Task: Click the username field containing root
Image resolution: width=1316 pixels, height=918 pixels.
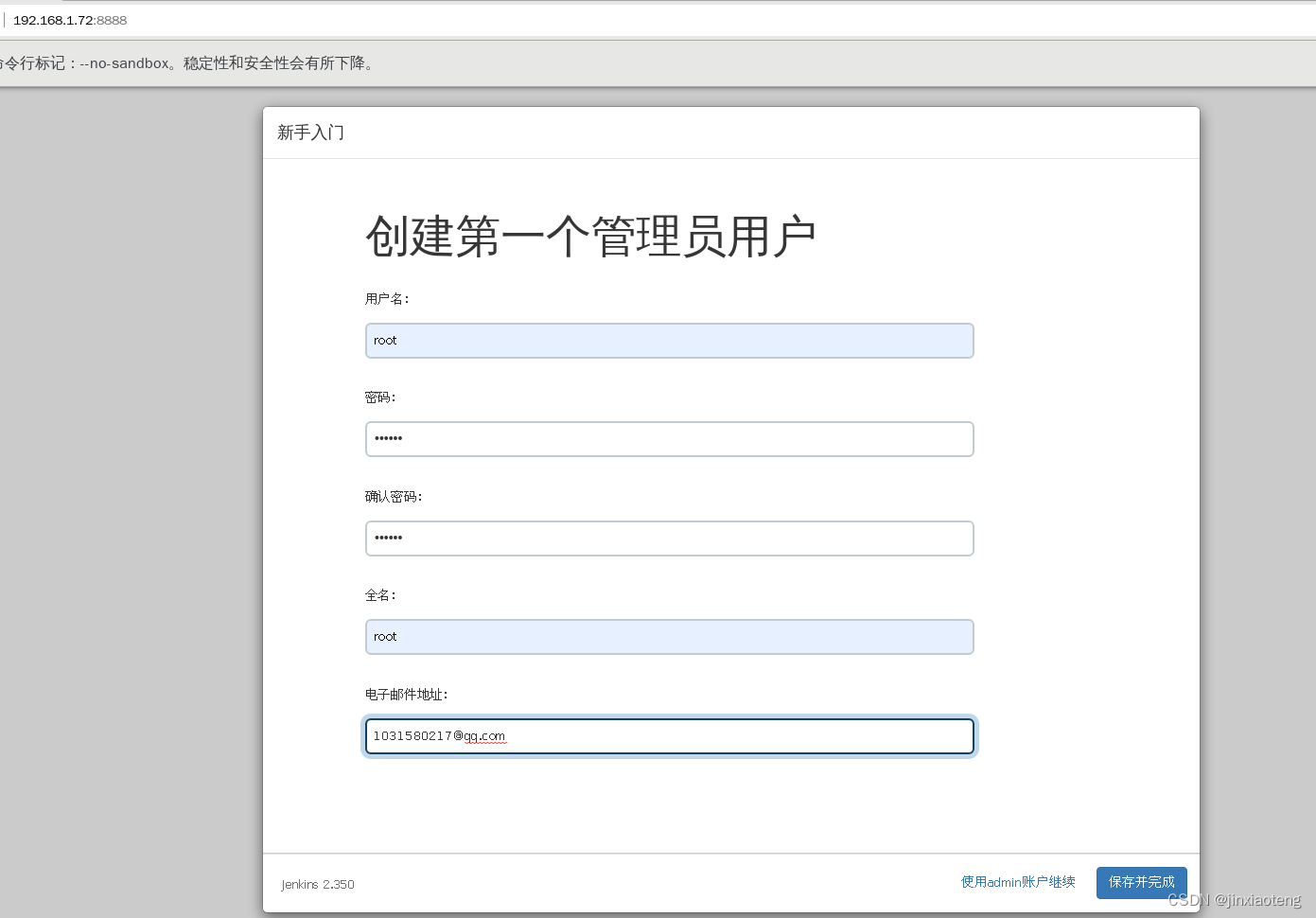Action: pos(669,341)
